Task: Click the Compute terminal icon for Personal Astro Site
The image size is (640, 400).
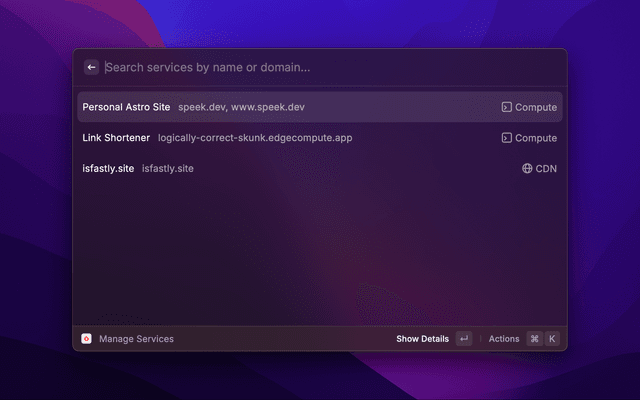Action: pos(507,107)
